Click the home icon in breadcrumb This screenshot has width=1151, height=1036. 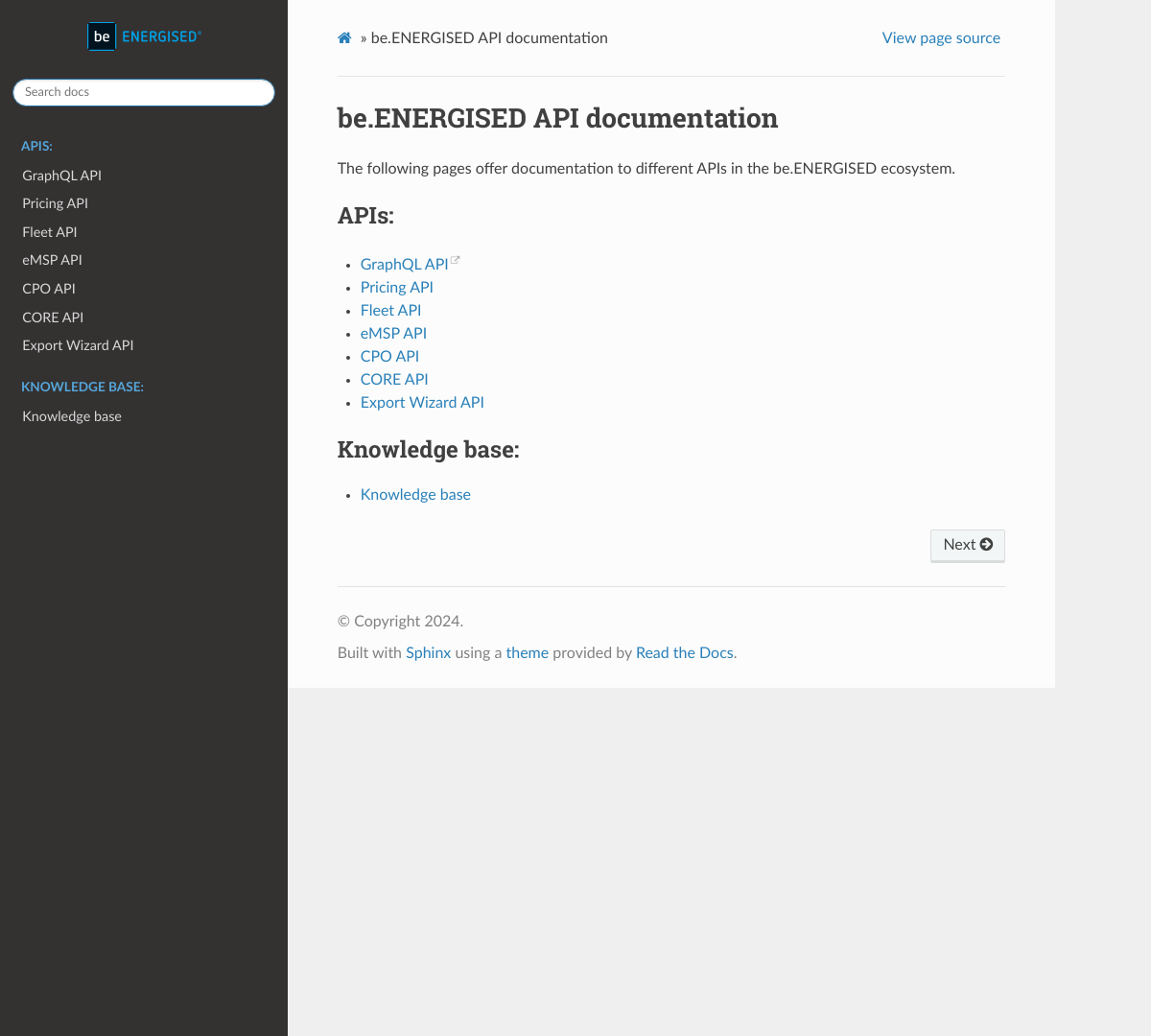click(344, 38)
